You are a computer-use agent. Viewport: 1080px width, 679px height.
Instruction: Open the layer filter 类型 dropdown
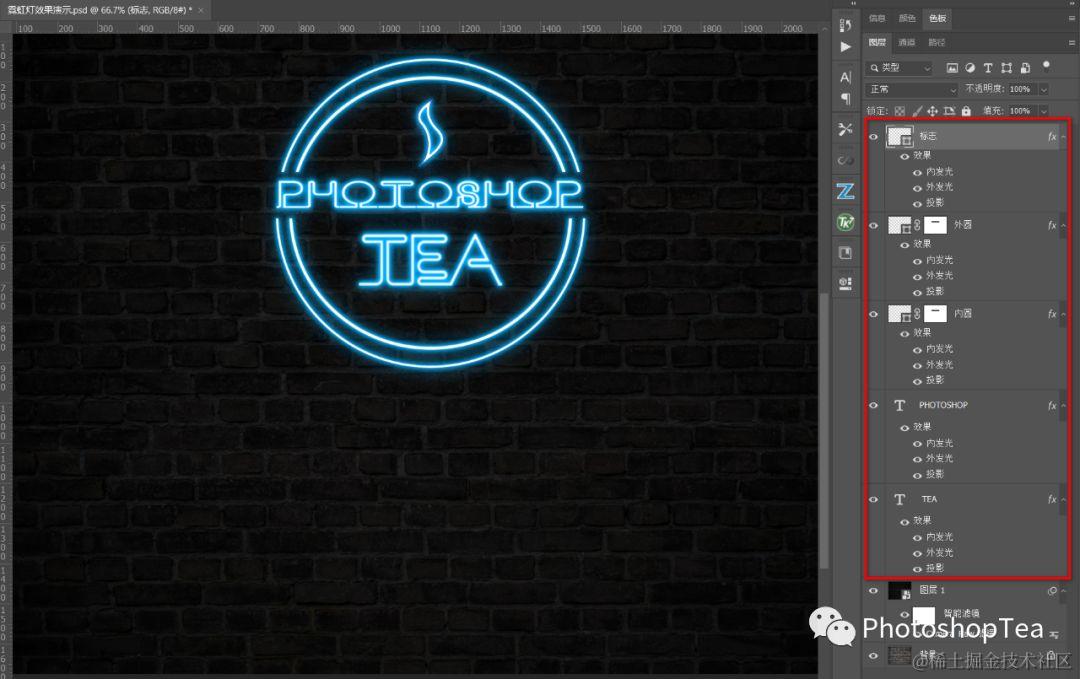tap(900, 67)
